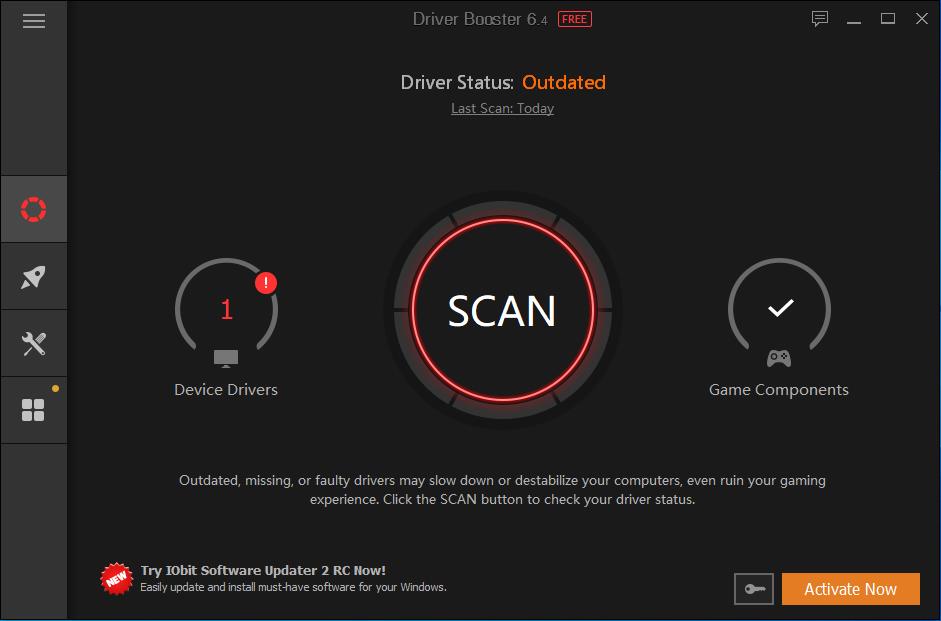Close the Driver Booster window

point(922,19)
